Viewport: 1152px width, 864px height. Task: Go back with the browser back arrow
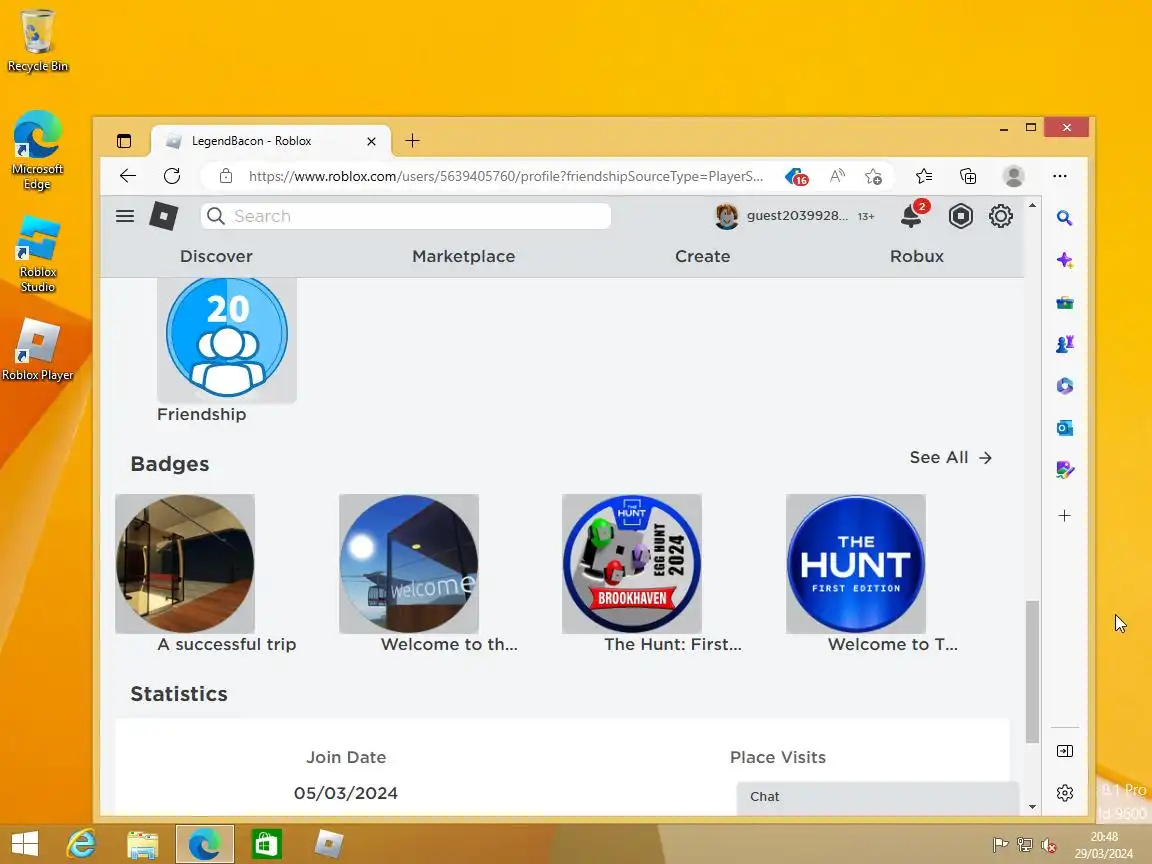pos(128,176)
